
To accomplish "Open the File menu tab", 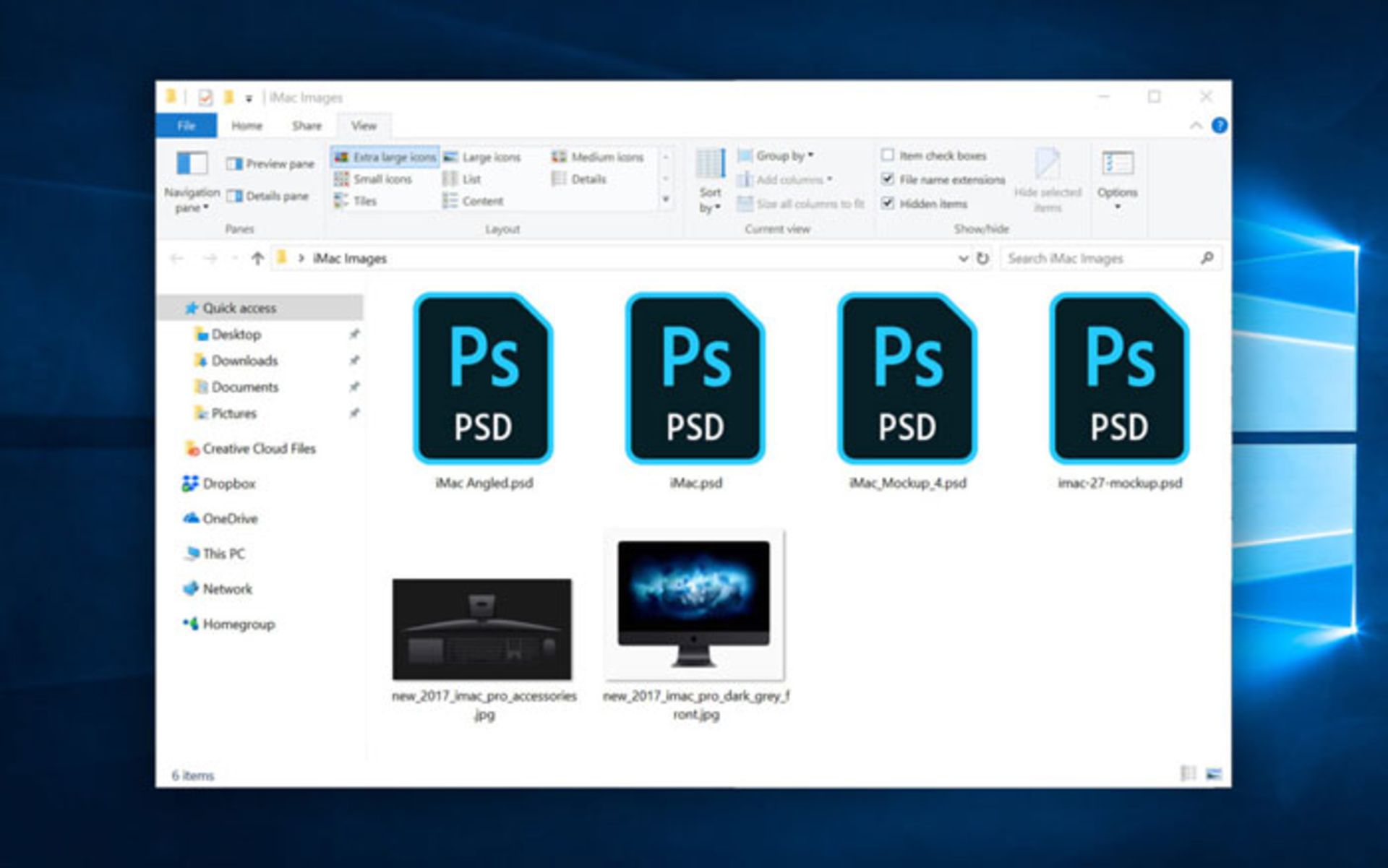I will [x=187, y=126].
